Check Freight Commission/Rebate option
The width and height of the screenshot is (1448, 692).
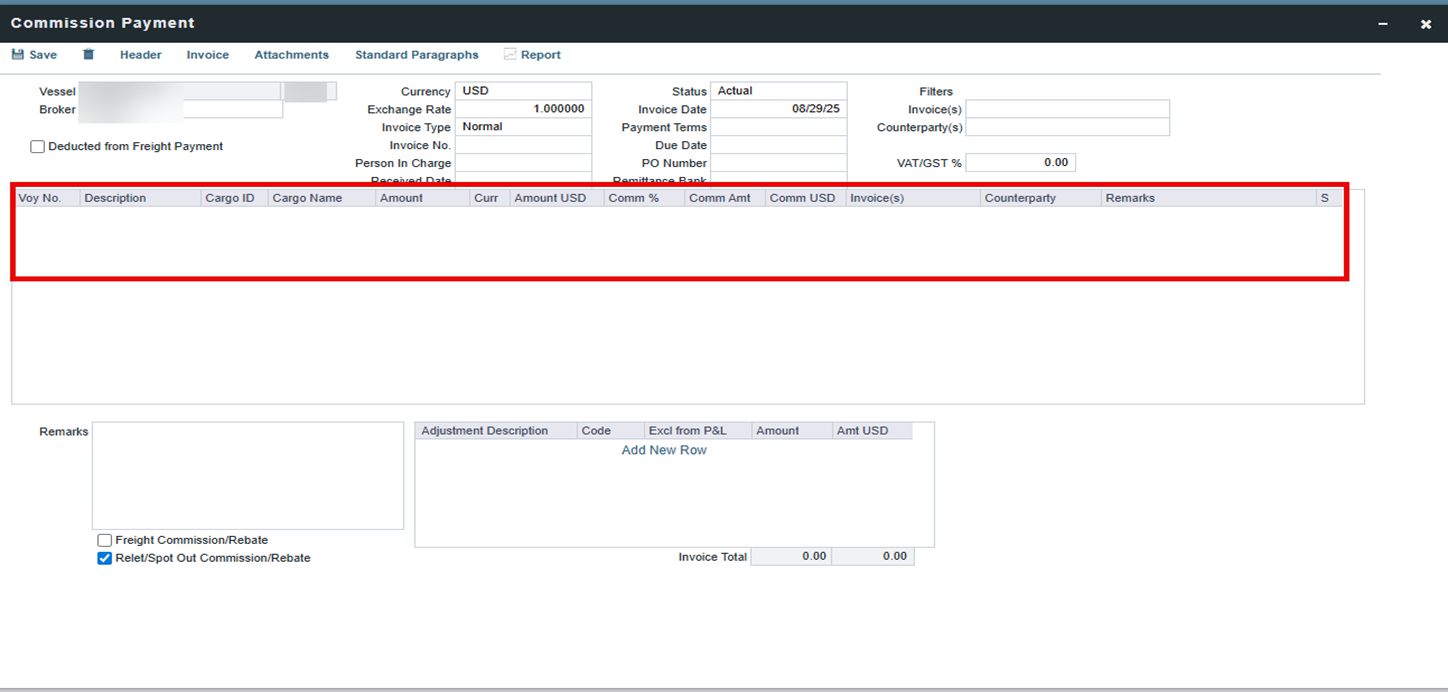click(x=105, y=540)
